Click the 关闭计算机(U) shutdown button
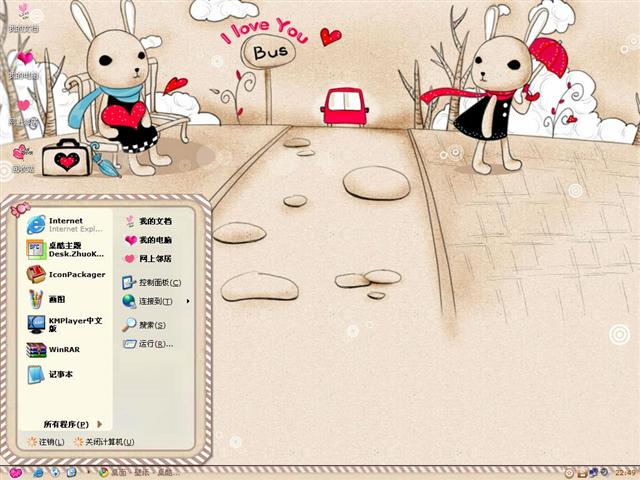640x480 pixels. (x=104, y=442)
